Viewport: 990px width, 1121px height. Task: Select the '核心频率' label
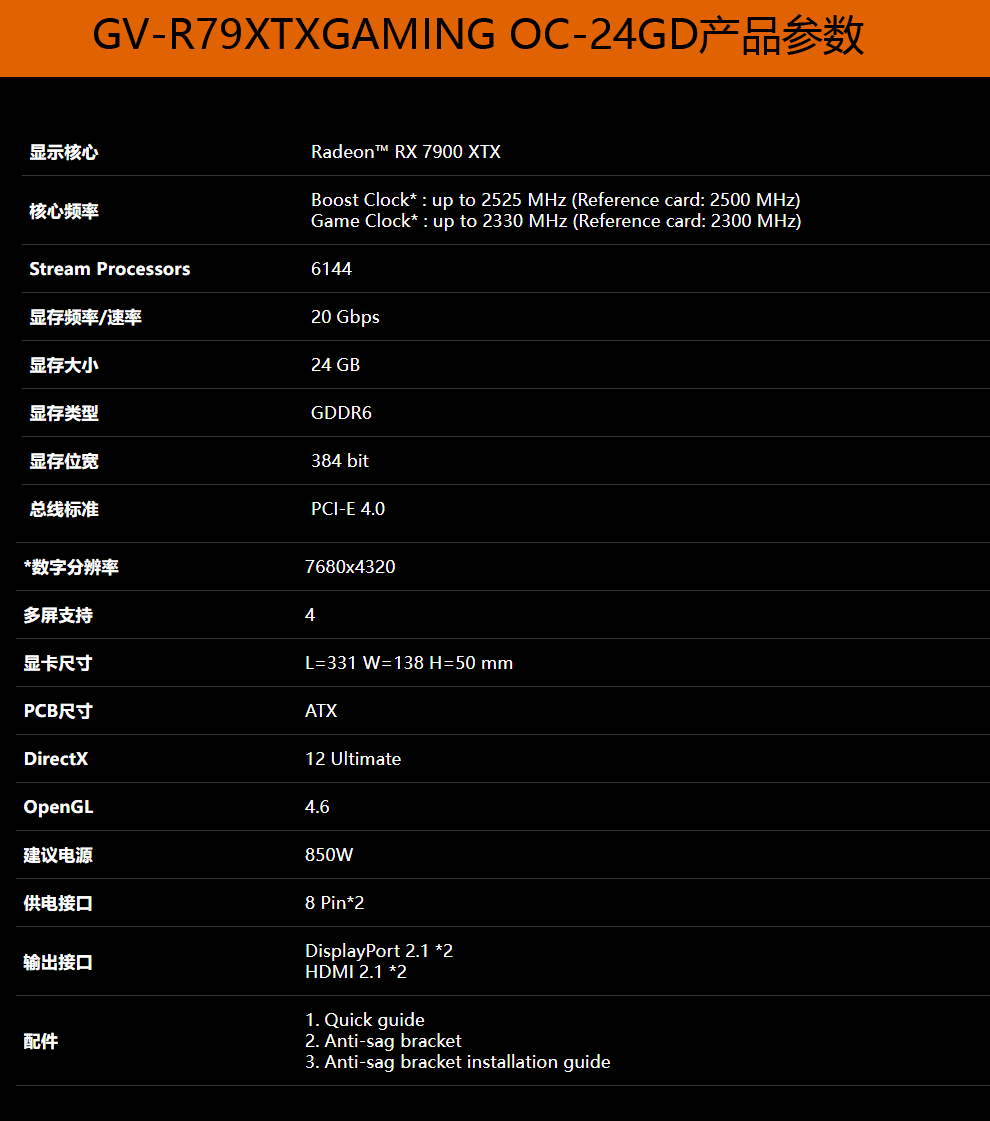64,211
